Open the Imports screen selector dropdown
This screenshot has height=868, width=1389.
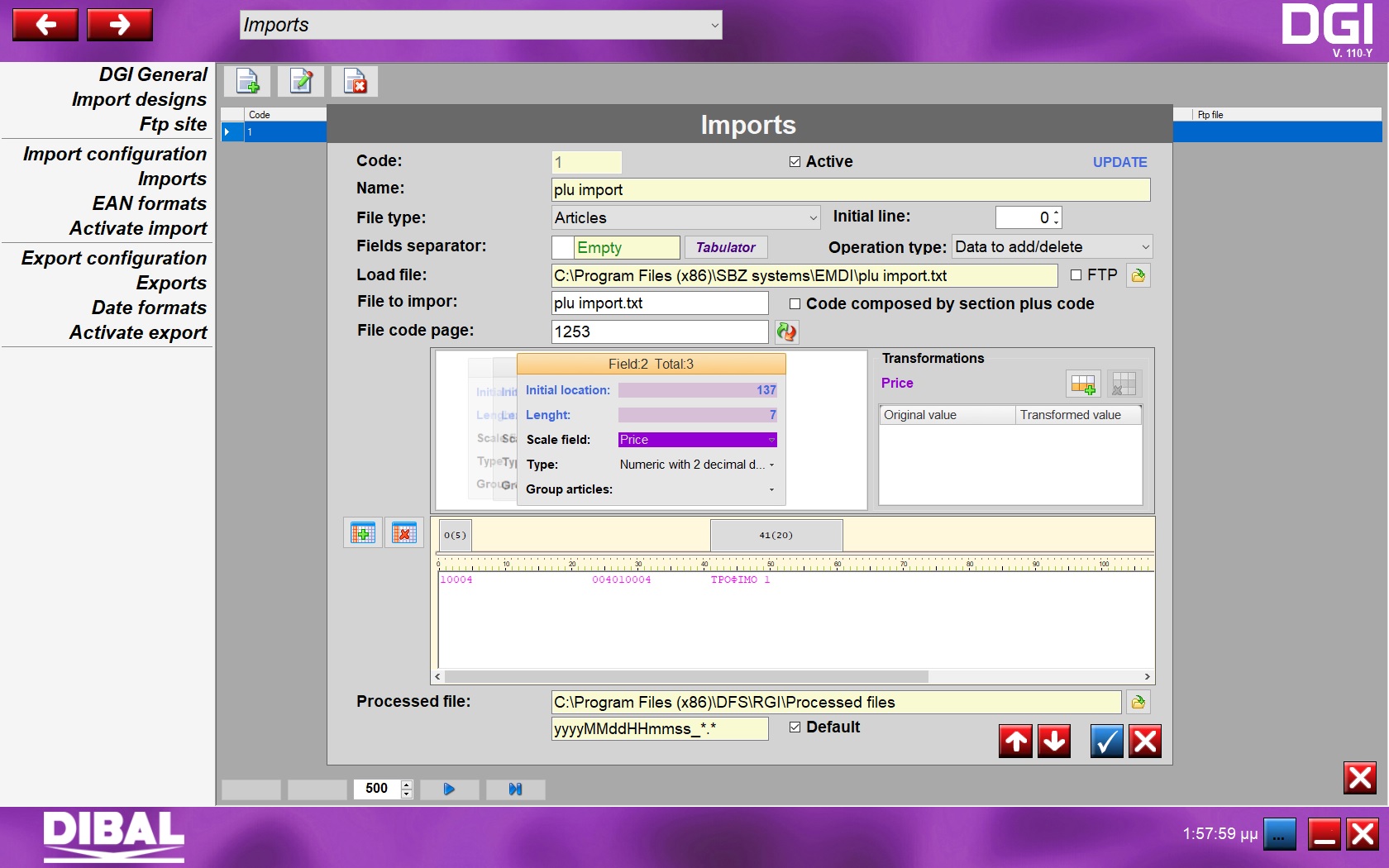pos(481,25)
